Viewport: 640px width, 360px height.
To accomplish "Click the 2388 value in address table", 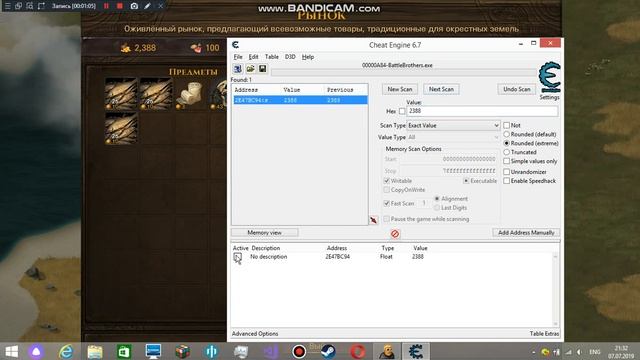I will point(418,257).
